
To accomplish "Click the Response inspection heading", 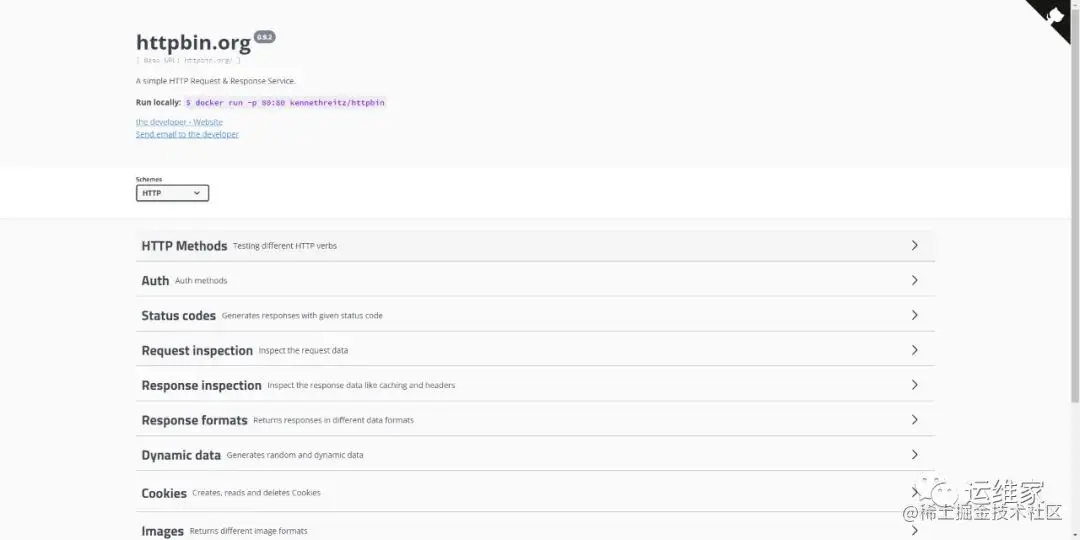I will (x=201, y=385).
